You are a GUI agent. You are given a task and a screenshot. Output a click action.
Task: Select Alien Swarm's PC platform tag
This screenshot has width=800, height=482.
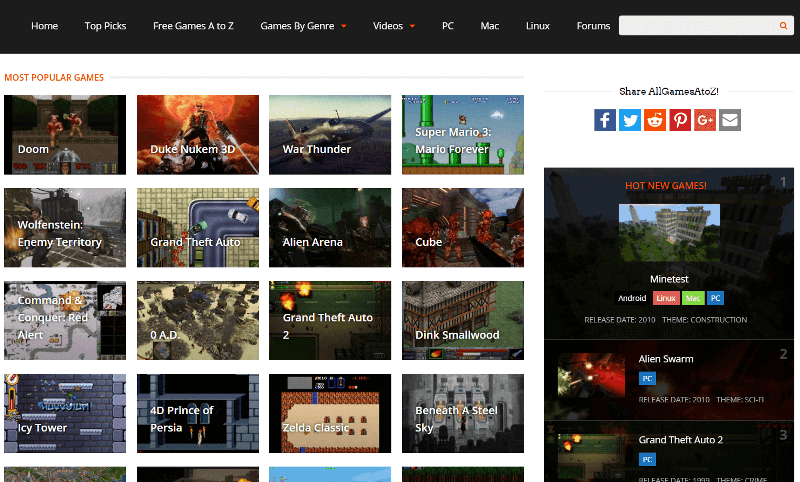pos(647,378)
